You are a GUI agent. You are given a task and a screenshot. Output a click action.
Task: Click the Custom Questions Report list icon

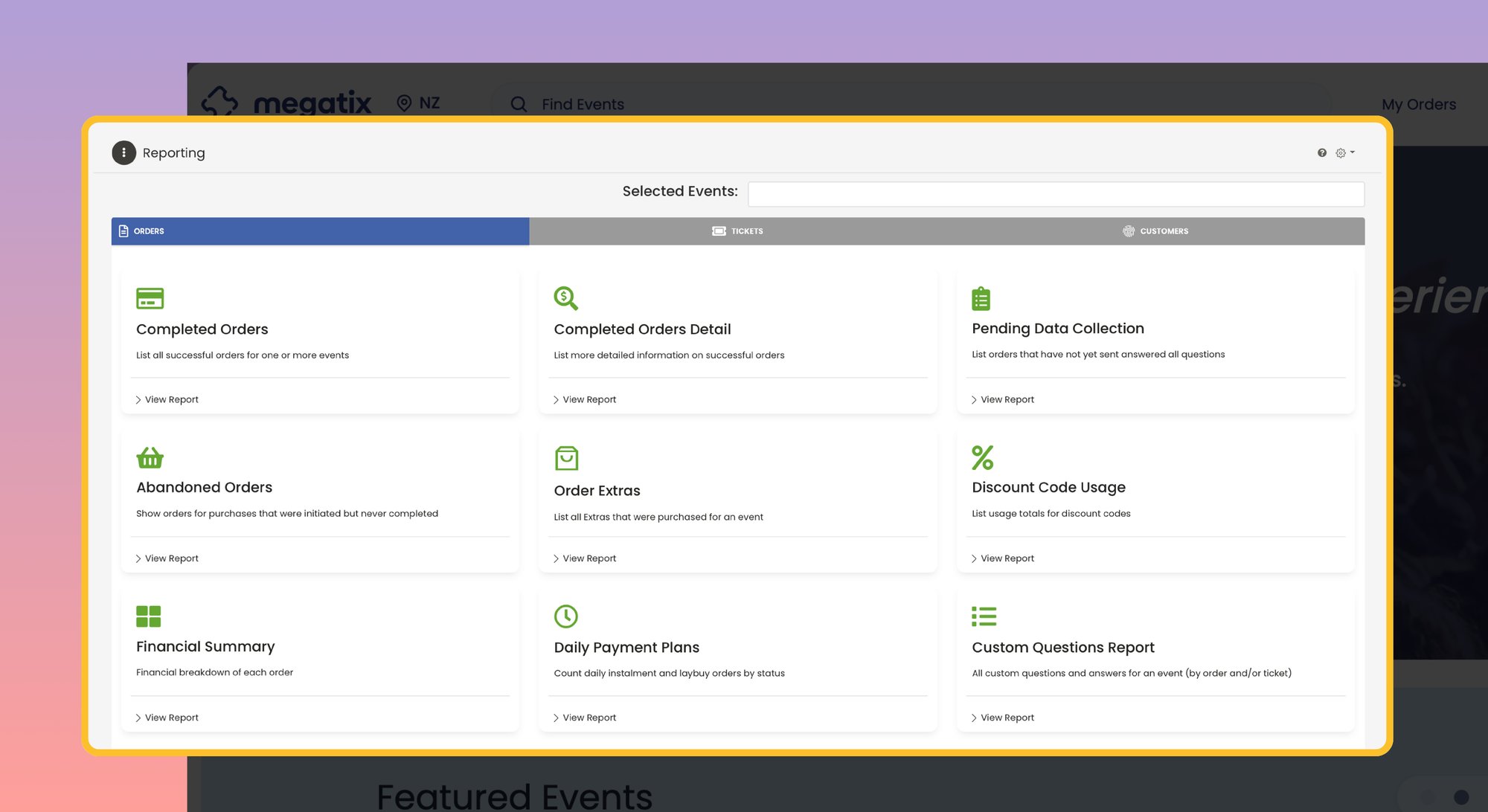click(x=984, y=616)
